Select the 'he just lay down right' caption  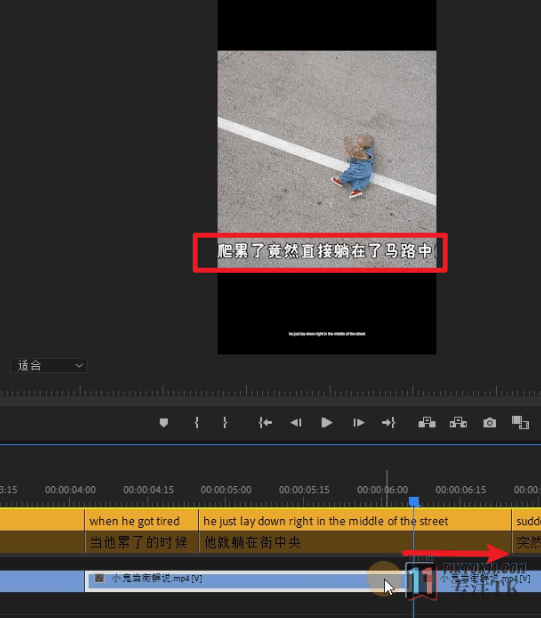(x=355, y=521)
